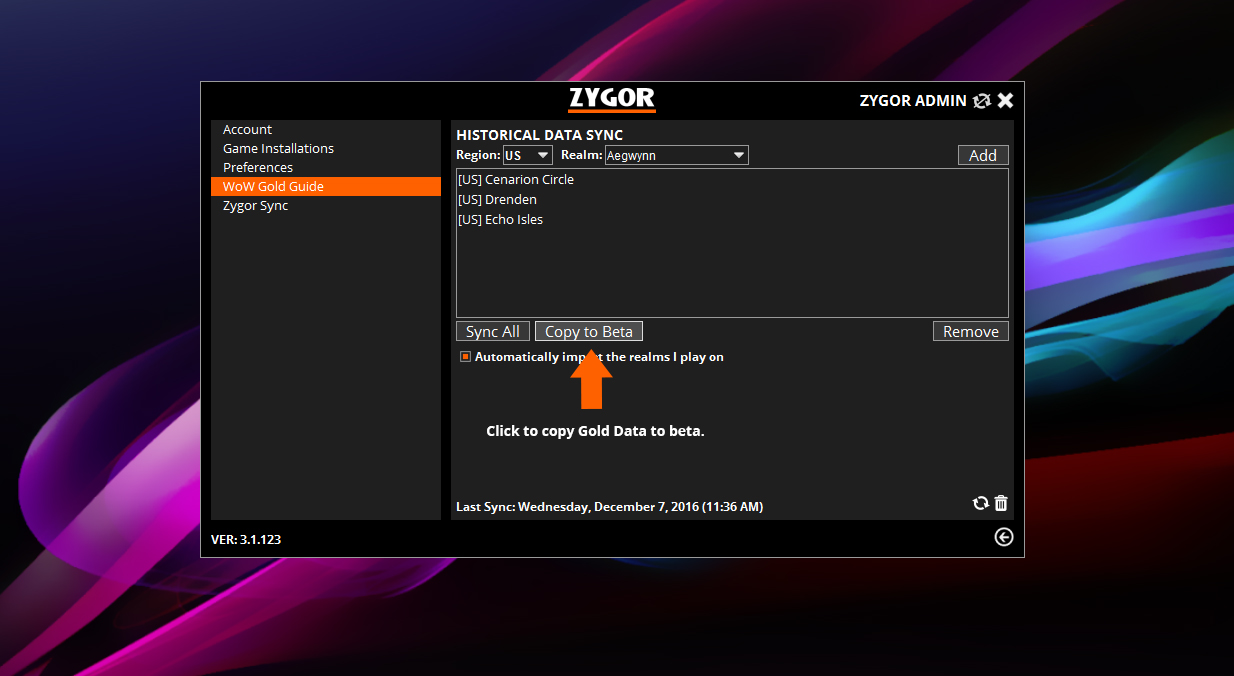Image resolution: width=1234 pixels, height=676 pixels.
Task: Click Sync All button
Action: click(493, 332)
